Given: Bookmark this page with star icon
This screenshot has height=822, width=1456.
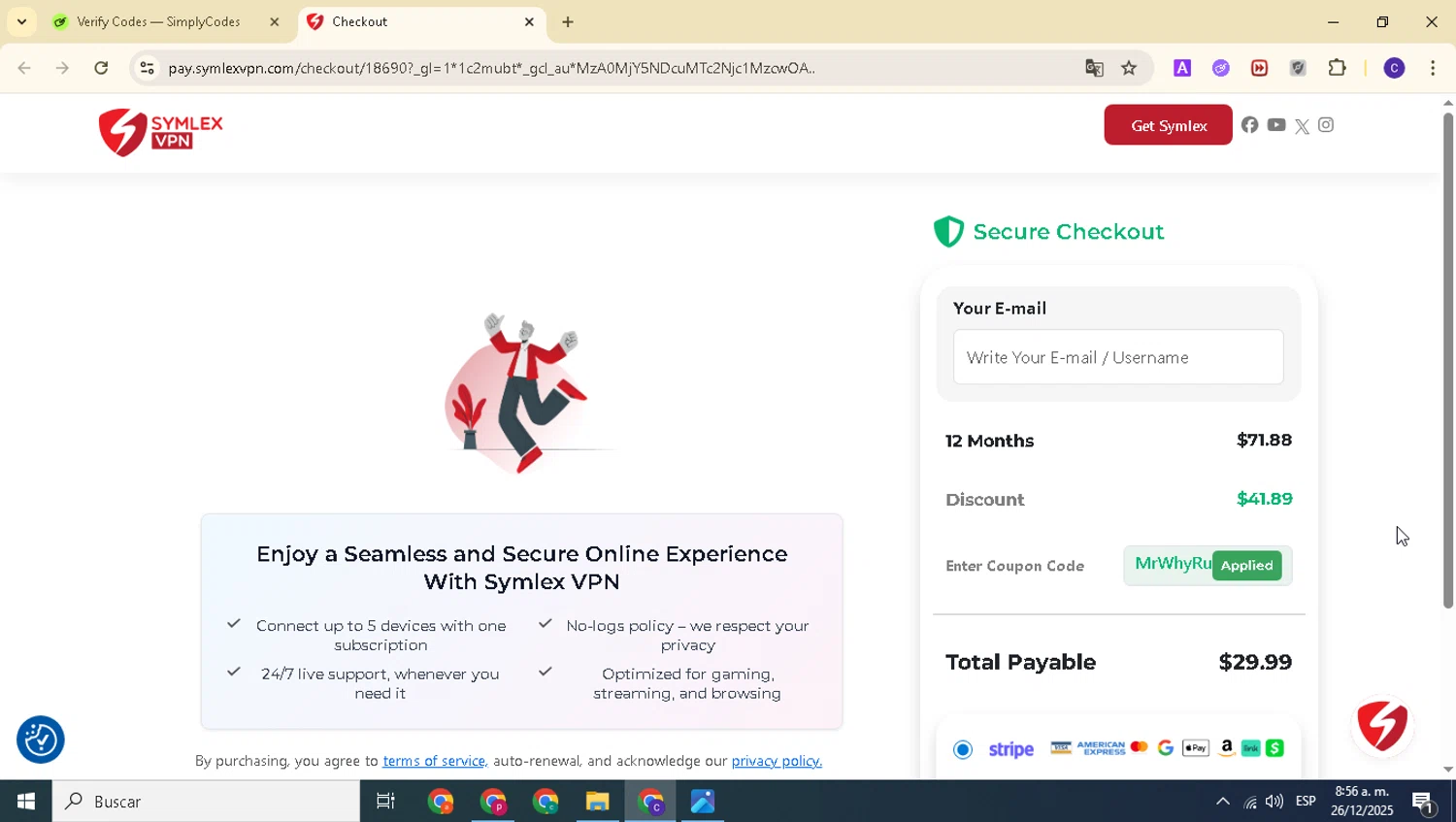Looking at the screenshot, I should (1129, 68).
